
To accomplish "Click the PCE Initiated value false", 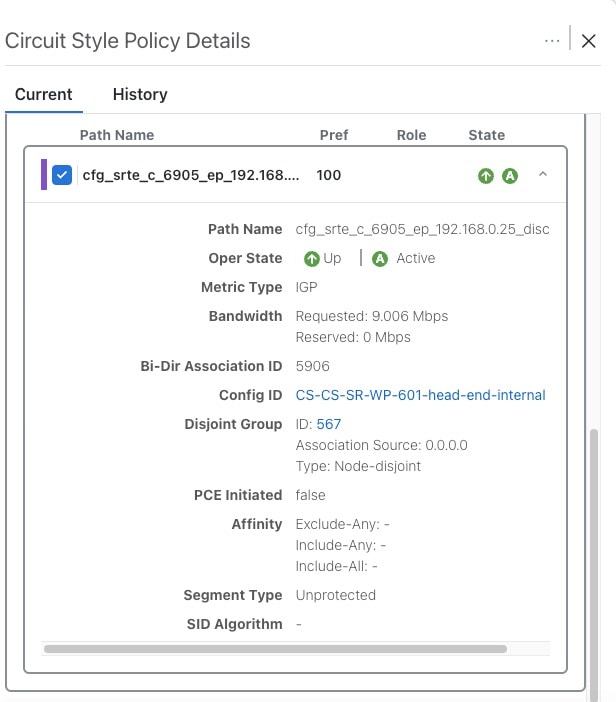I will [x=310, y=495].
